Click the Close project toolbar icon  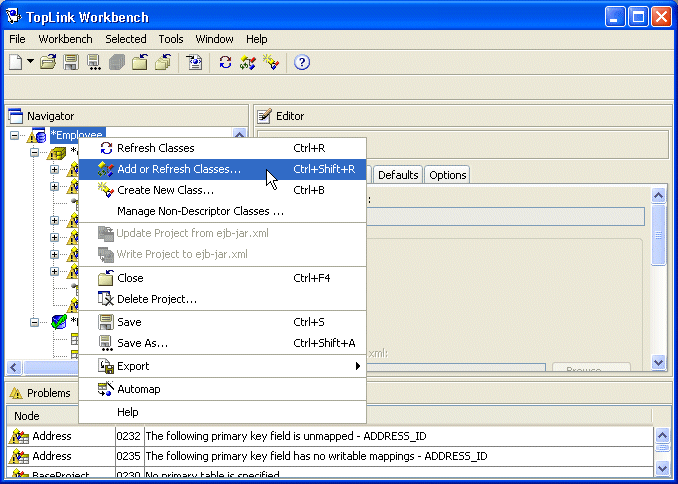tap(140, 62)
